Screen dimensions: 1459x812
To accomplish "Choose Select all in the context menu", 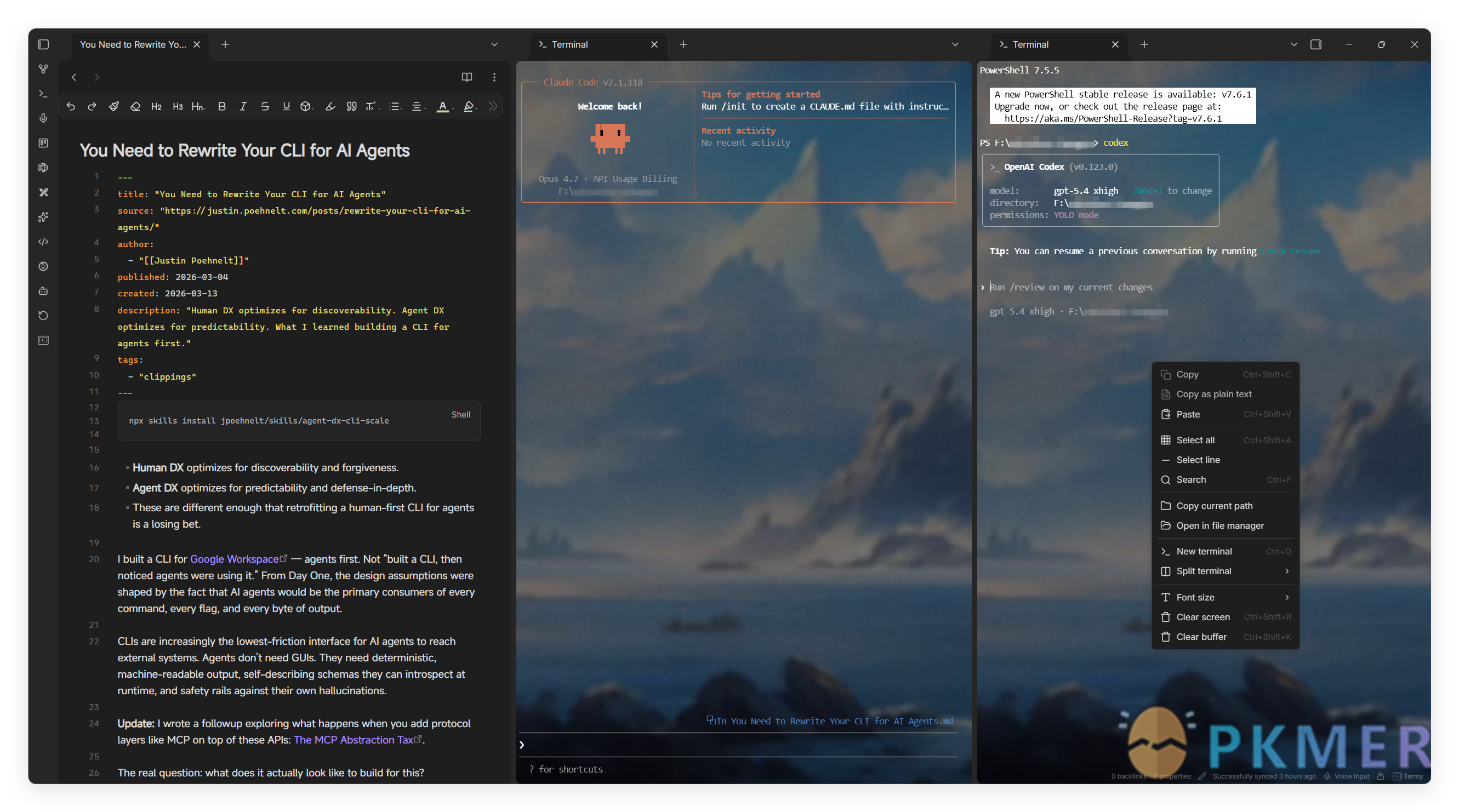I will pyautogui.click(x=1226, y=440).
